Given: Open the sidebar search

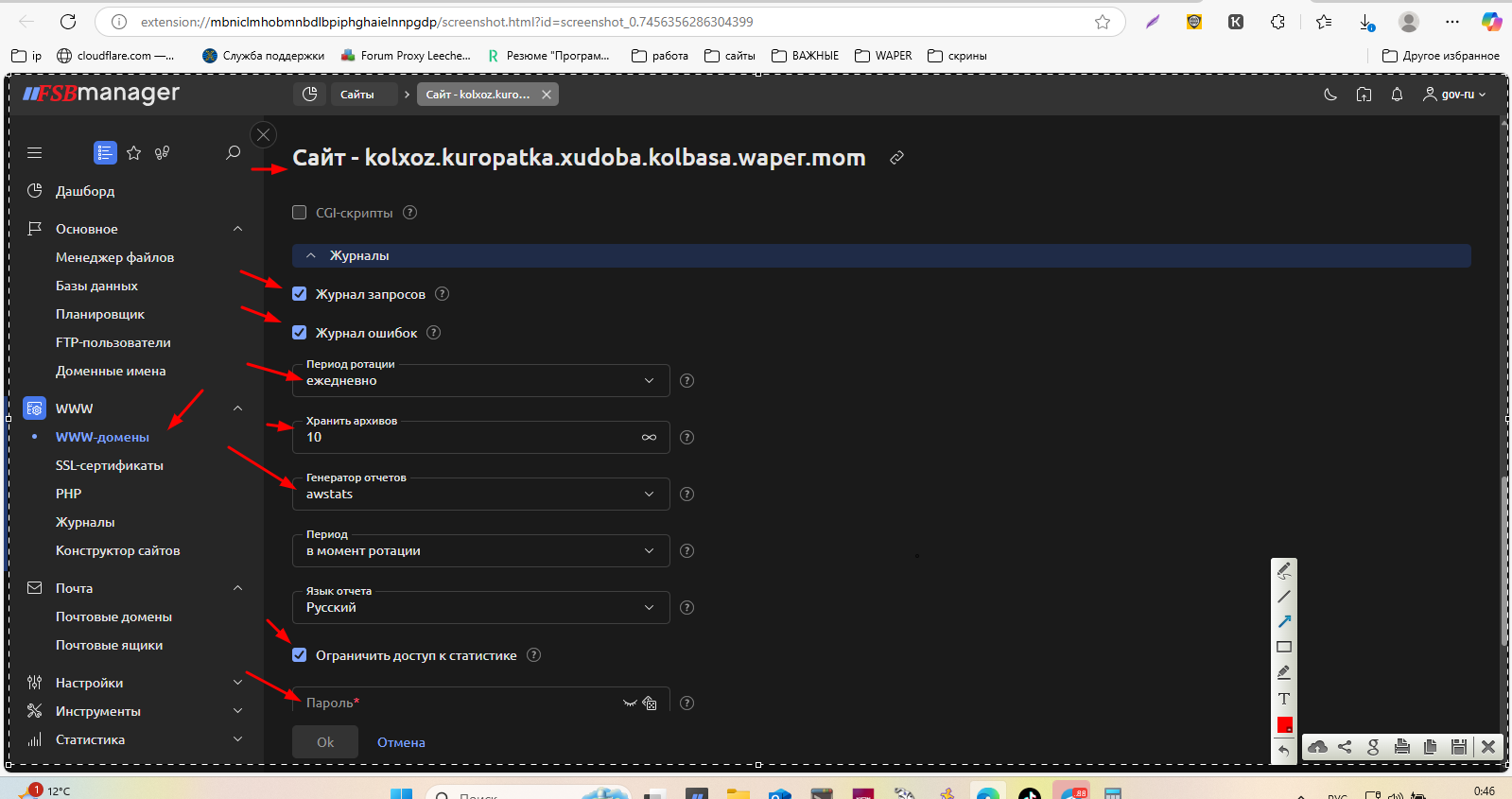Looking at the screenshot, I should 233,152.
